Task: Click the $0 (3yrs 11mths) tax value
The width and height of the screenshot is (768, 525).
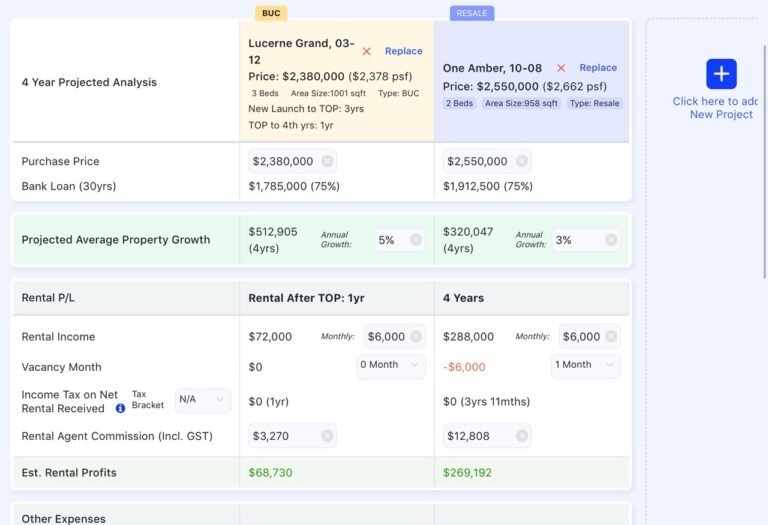Action: click(486, 402)
